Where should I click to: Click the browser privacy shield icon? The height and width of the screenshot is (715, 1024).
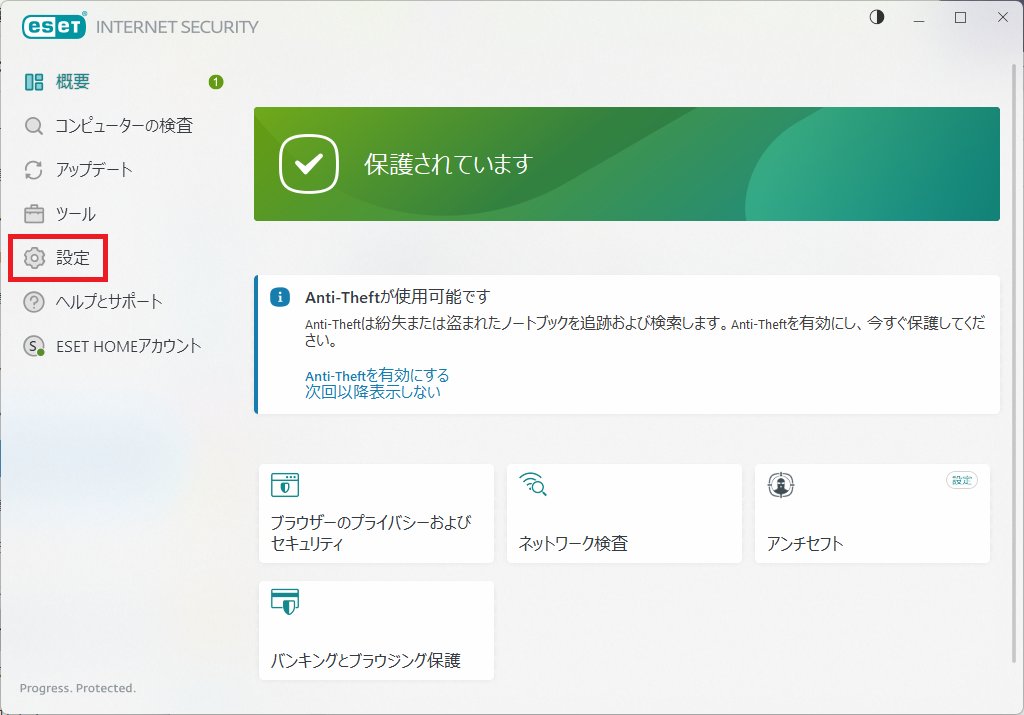[285, 485]
